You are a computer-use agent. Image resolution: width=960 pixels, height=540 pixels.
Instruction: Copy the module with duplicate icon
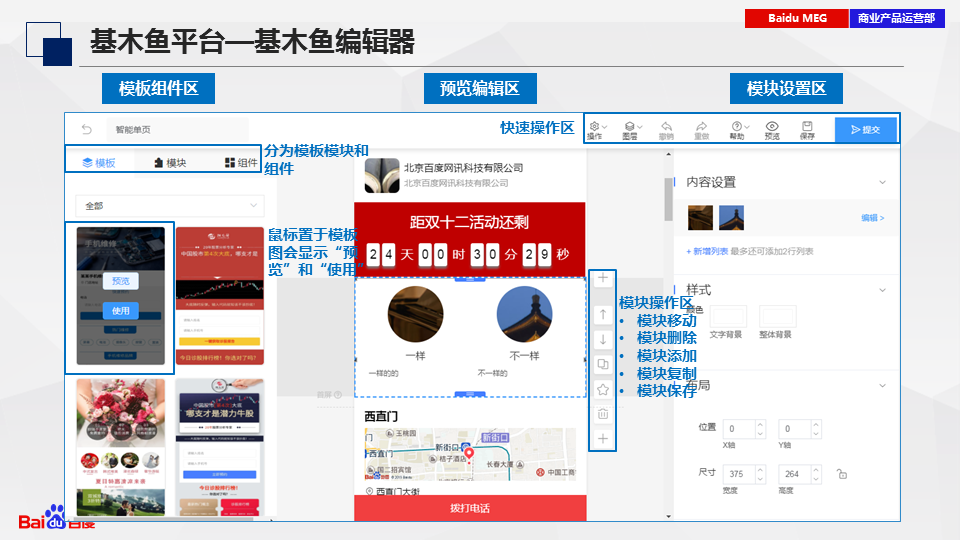pos(603,364)
